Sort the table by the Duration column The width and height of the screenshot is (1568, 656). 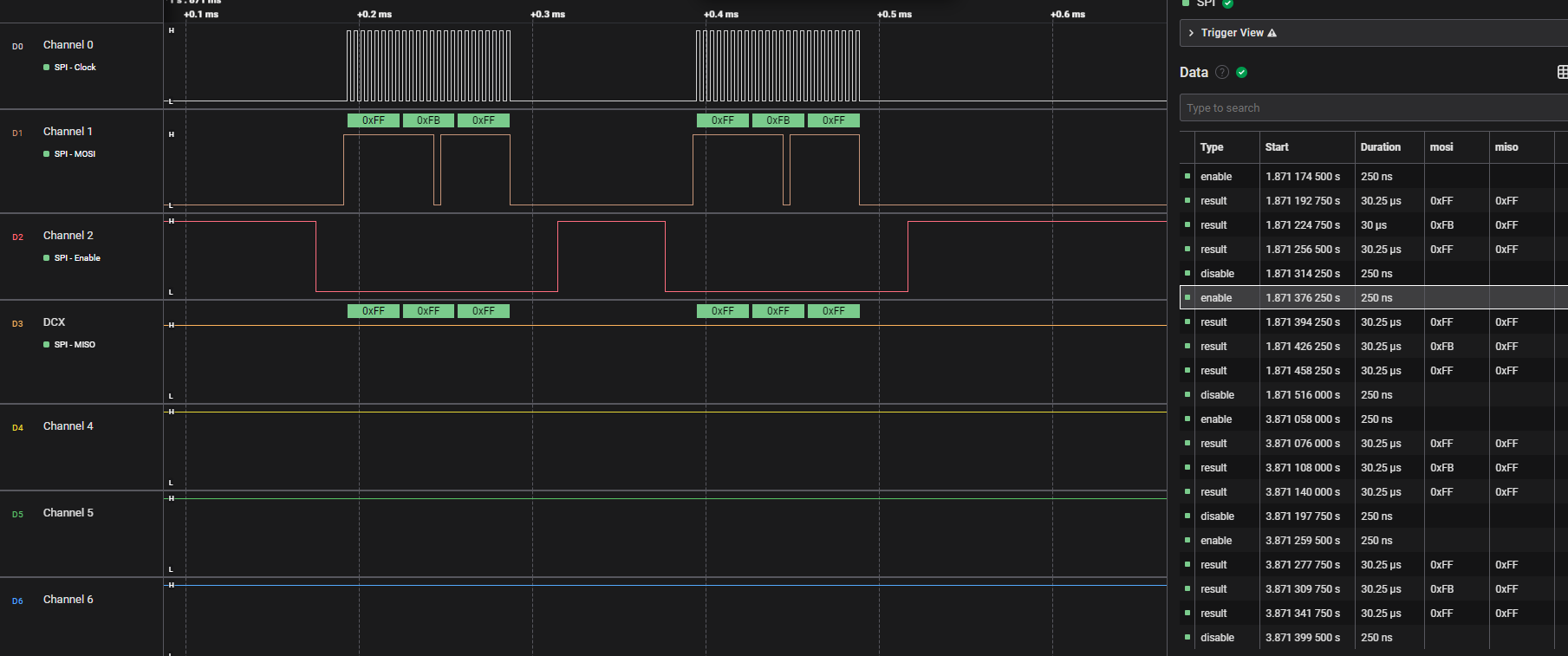click(x=1381, y=147)
